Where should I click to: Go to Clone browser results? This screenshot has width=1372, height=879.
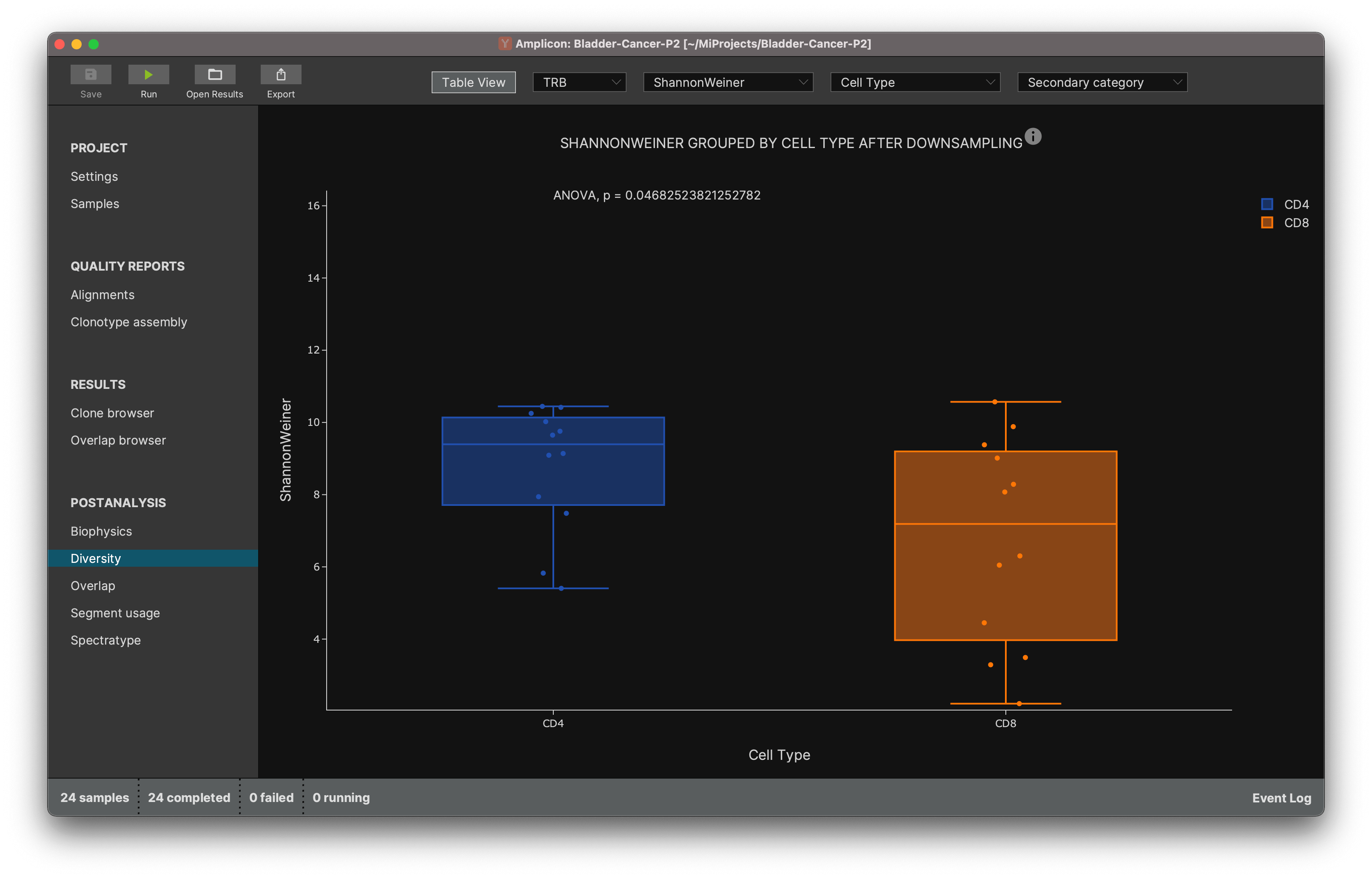[112, 413]
